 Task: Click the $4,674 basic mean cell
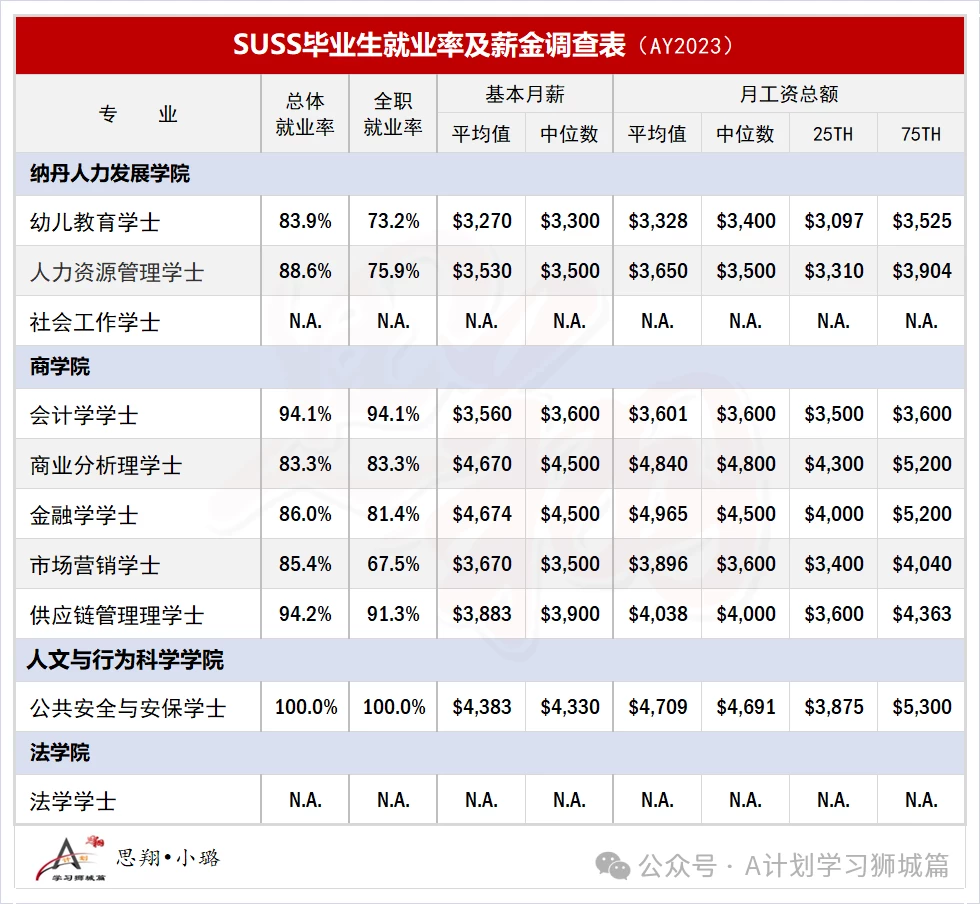[x=481, y=514]
